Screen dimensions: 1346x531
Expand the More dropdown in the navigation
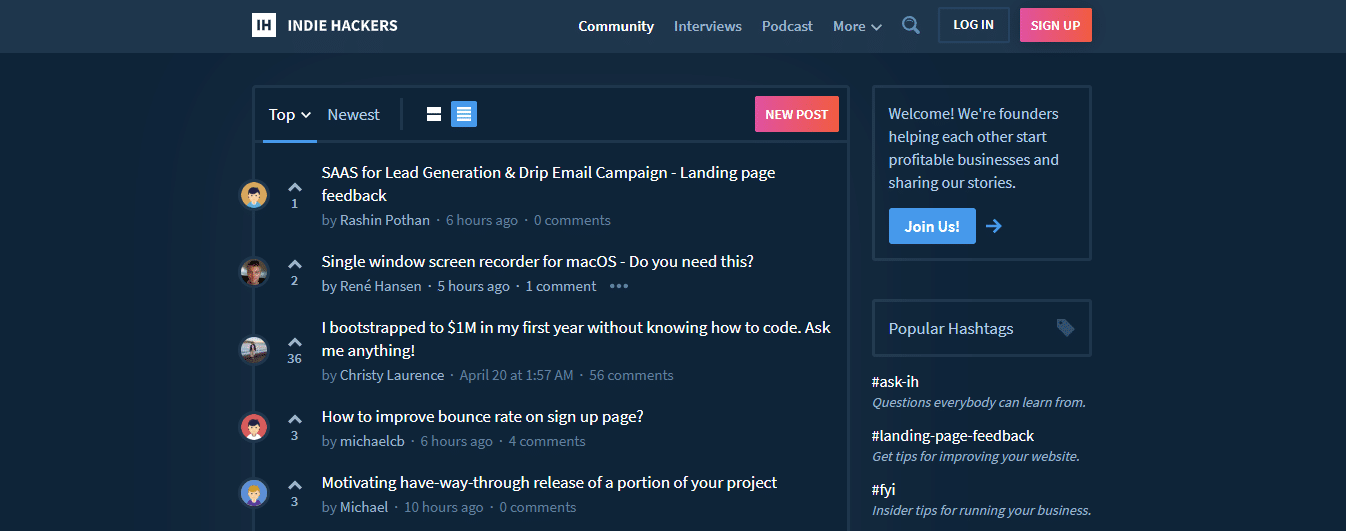857,26
